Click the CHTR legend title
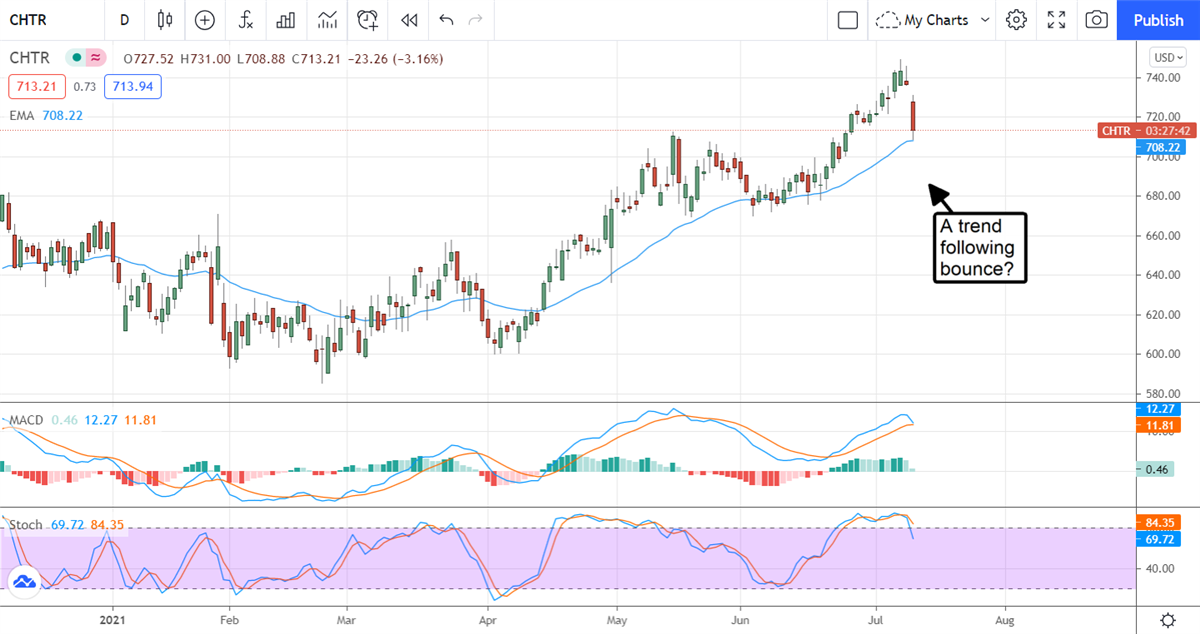This screenshot has height=634, width=1200. coord(29,59)
